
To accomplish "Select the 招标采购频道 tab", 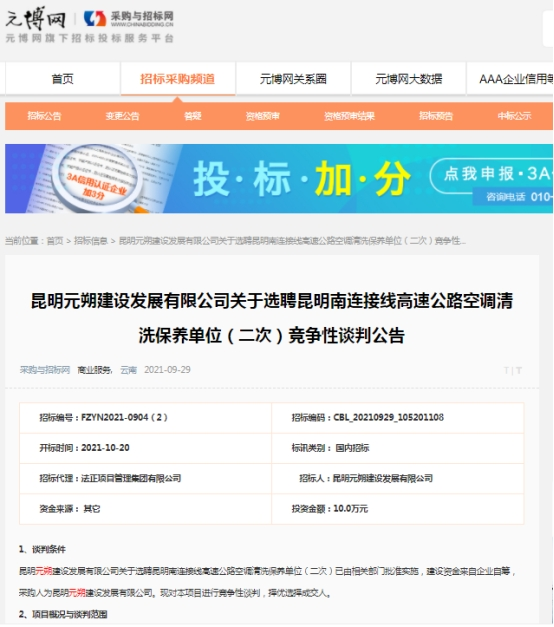I will tap(178, 79).
